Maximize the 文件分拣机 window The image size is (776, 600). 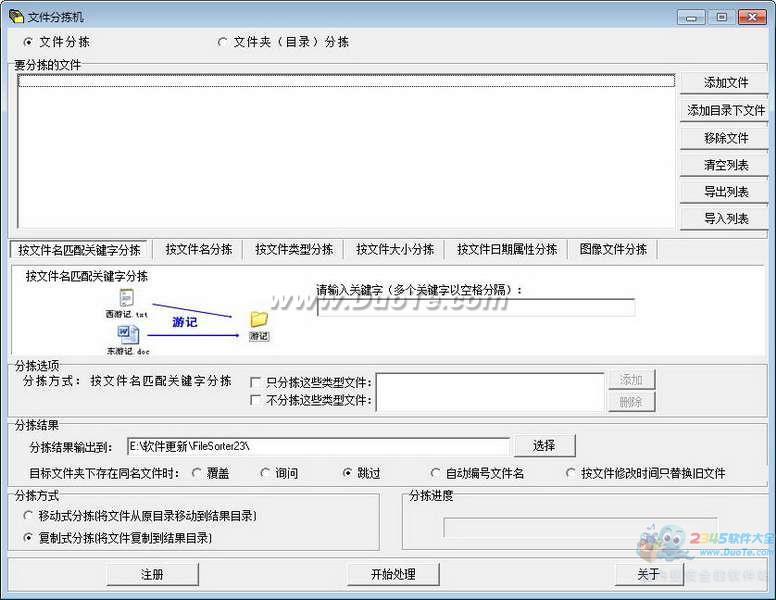click(x=722, y=17)
